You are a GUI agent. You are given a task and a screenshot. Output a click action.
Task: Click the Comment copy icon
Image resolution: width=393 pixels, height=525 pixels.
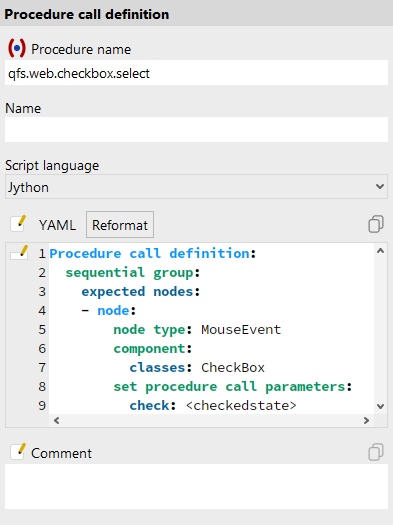376,452
